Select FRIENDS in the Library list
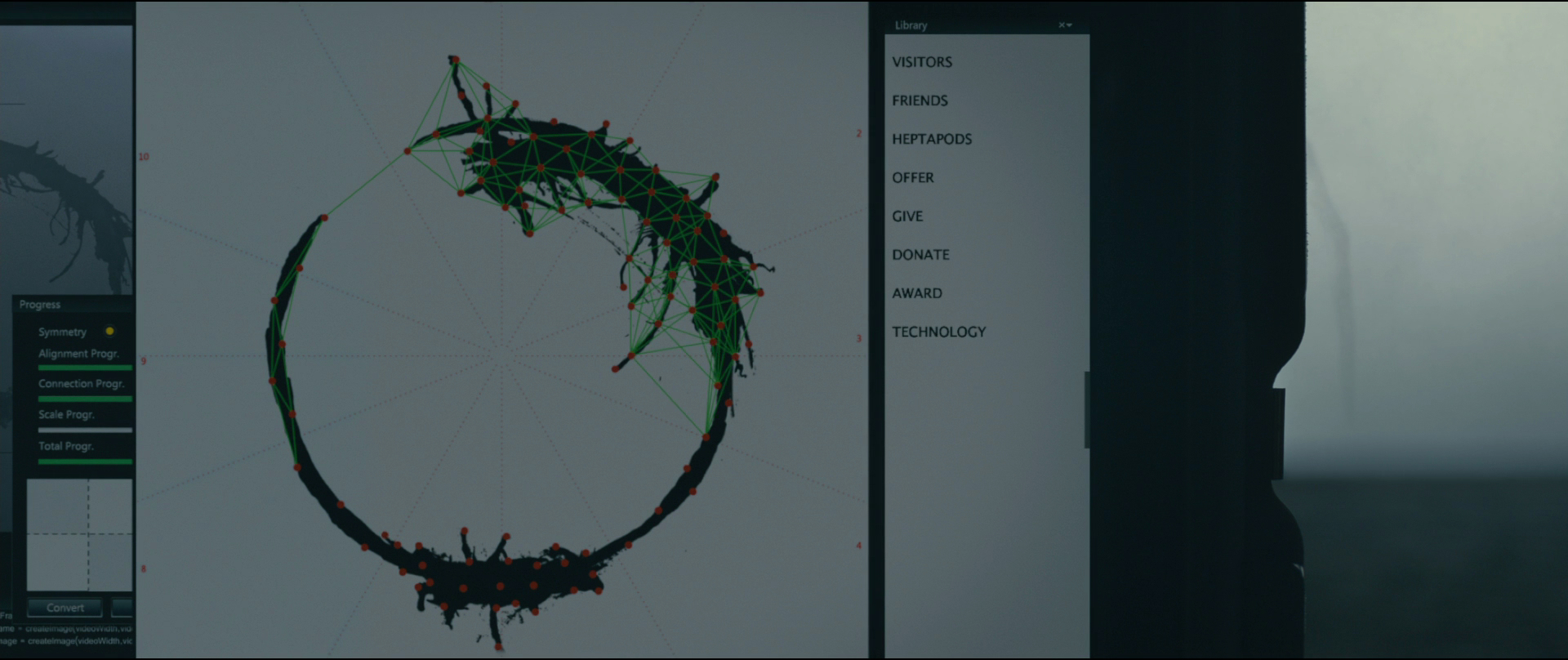The height and width of the screenshot is (660, 1568). [920, 100]
